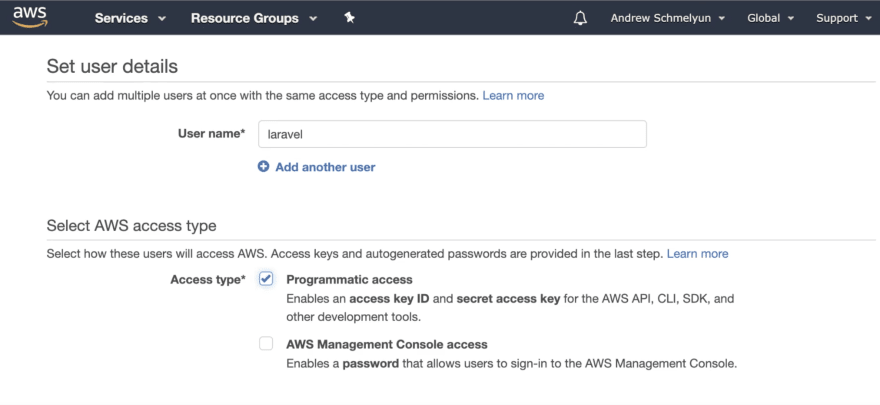Open the Andrew Schmelyun account menu

click(x=668, y=18)
